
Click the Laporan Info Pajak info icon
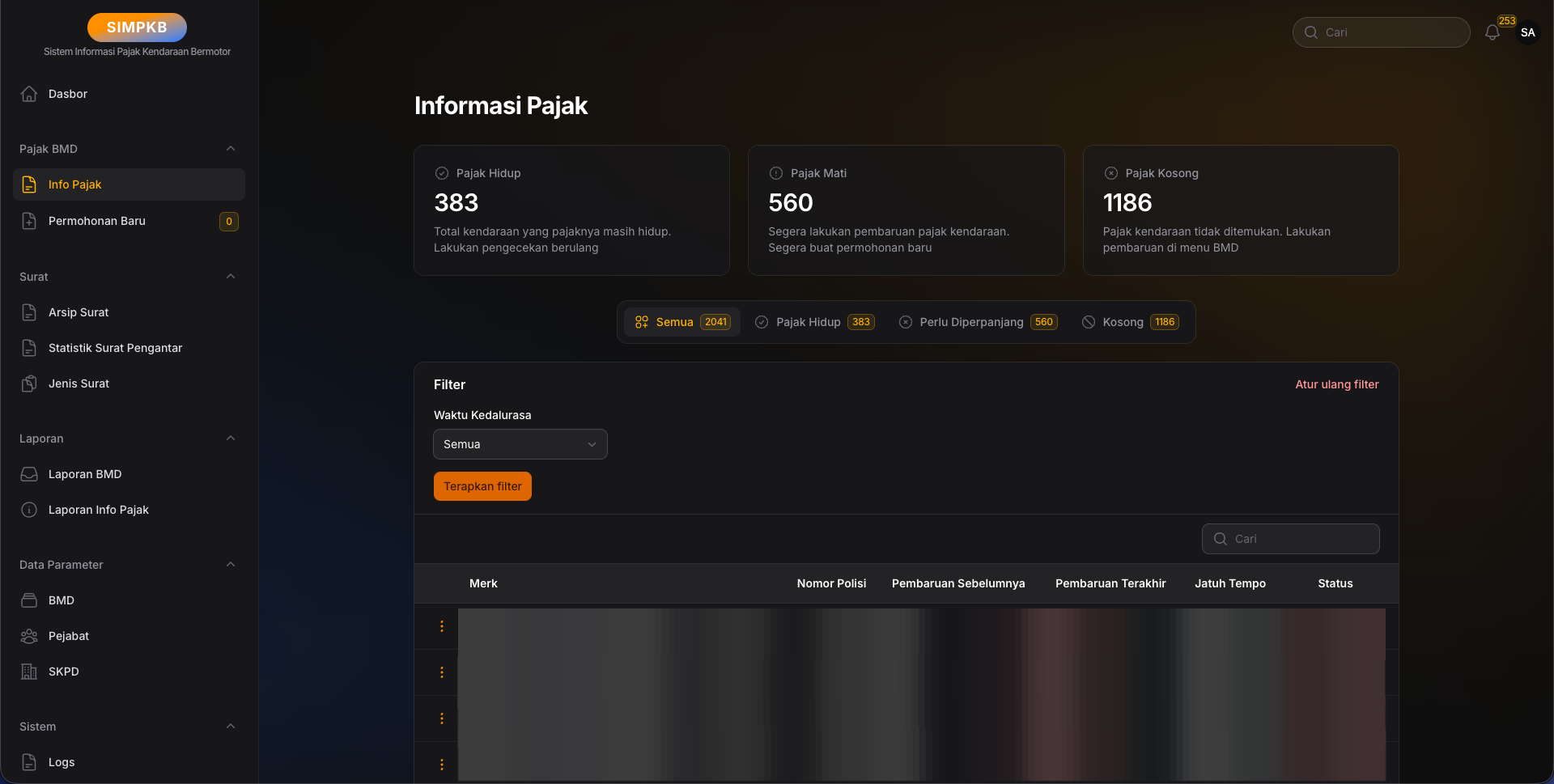[x=29, y=510]
